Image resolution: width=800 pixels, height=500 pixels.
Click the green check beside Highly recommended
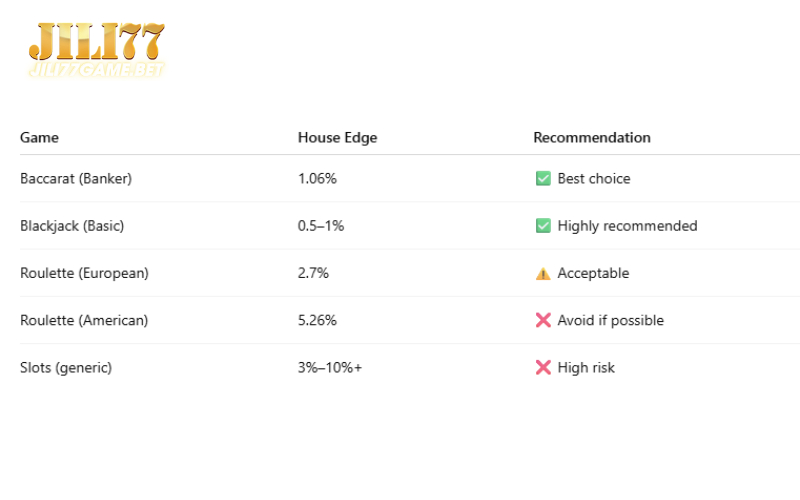pos(543,226)
